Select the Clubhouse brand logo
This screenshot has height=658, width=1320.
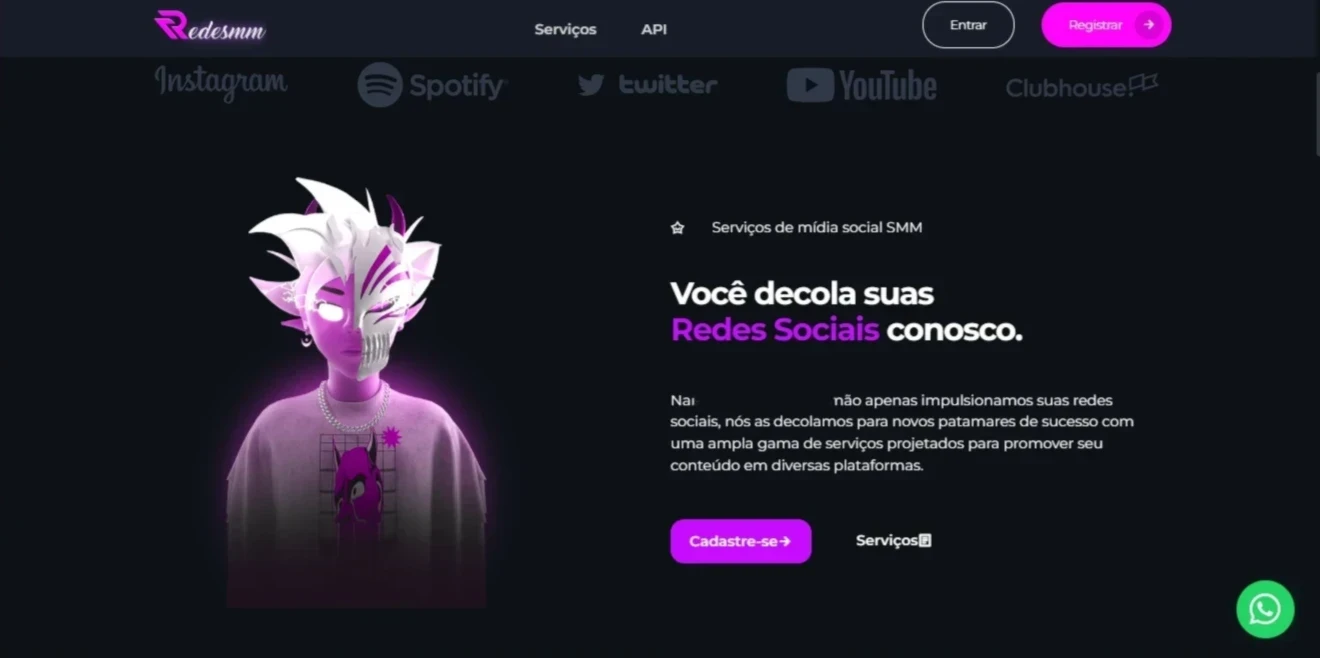tap(1082, 87)
